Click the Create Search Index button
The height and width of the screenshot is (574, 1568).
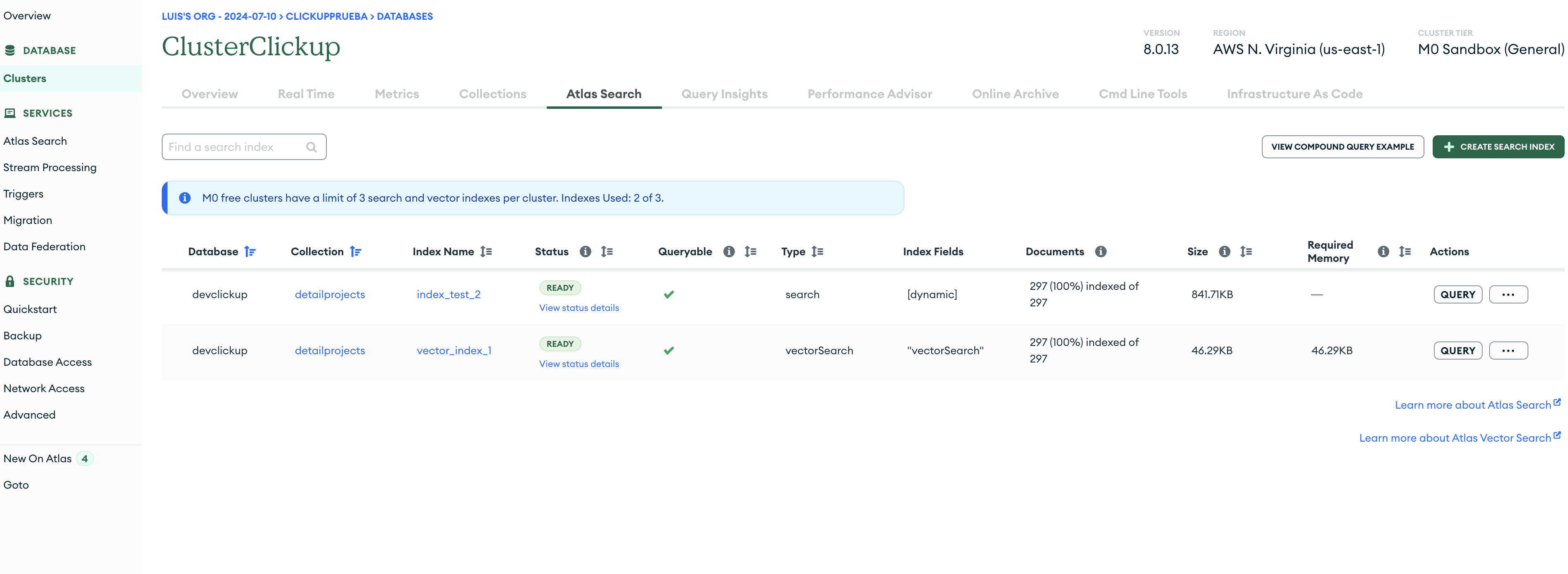[x=1498, y=147]
